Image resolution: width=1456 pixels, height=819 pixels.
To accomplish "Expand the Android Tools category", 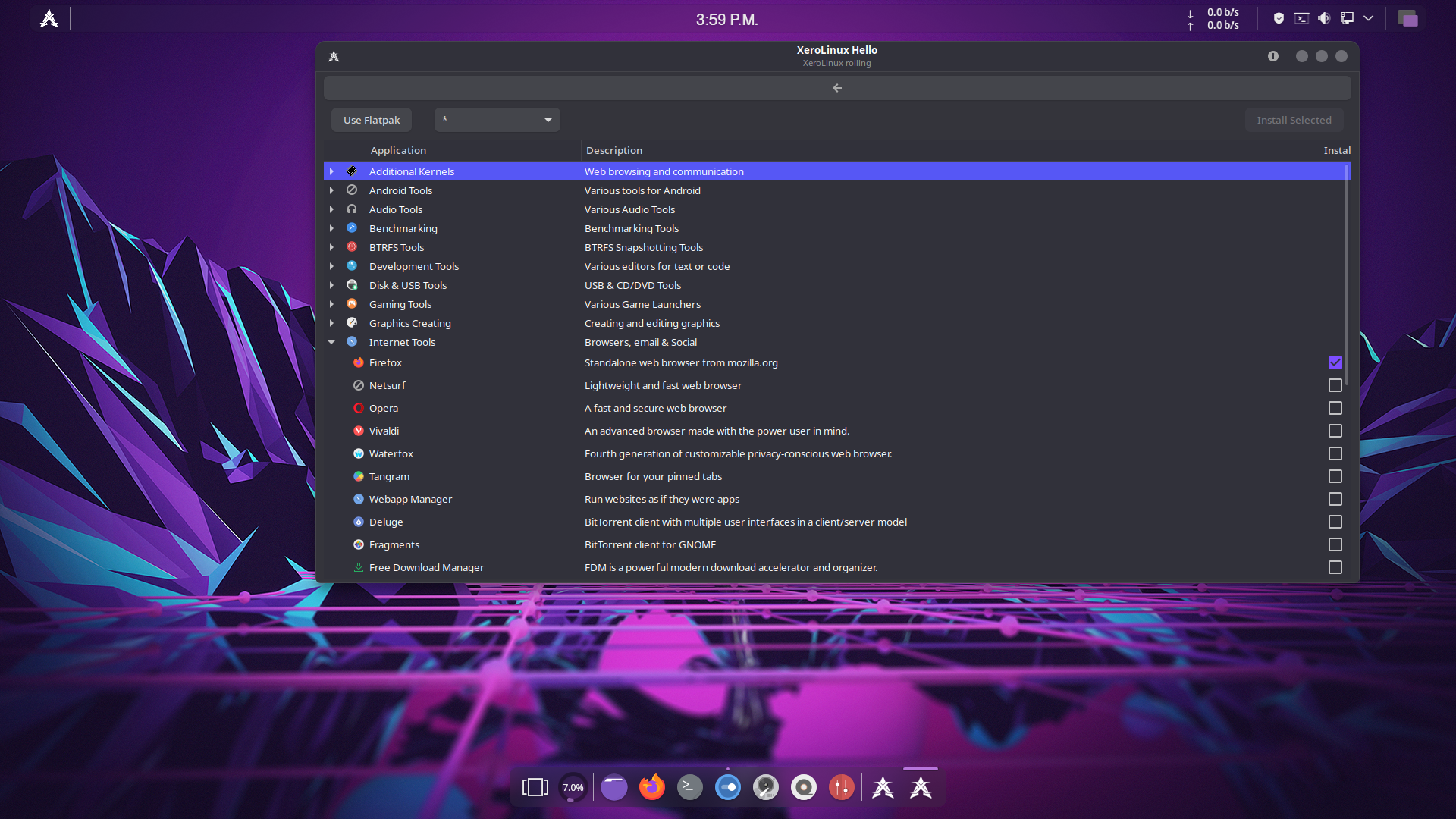I will pos(331,190).
